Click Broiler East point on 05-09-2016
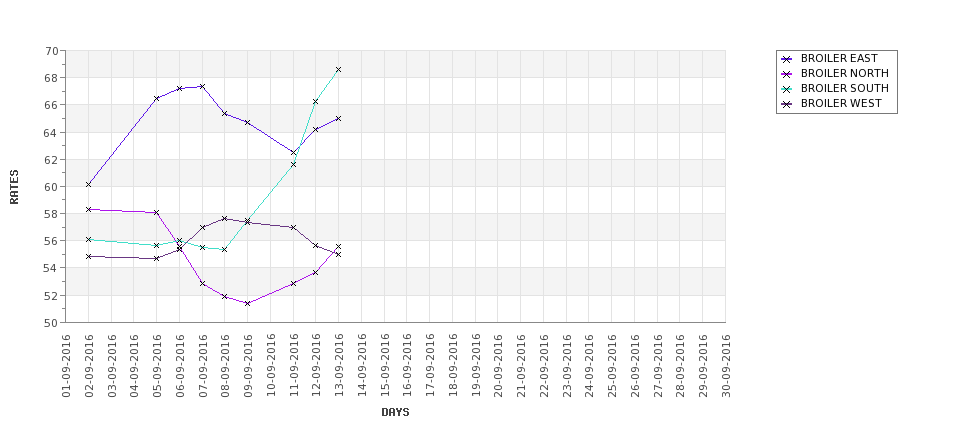Image resolution: width=975 pixels, height=429 pixels. click(x=157, y=98)
